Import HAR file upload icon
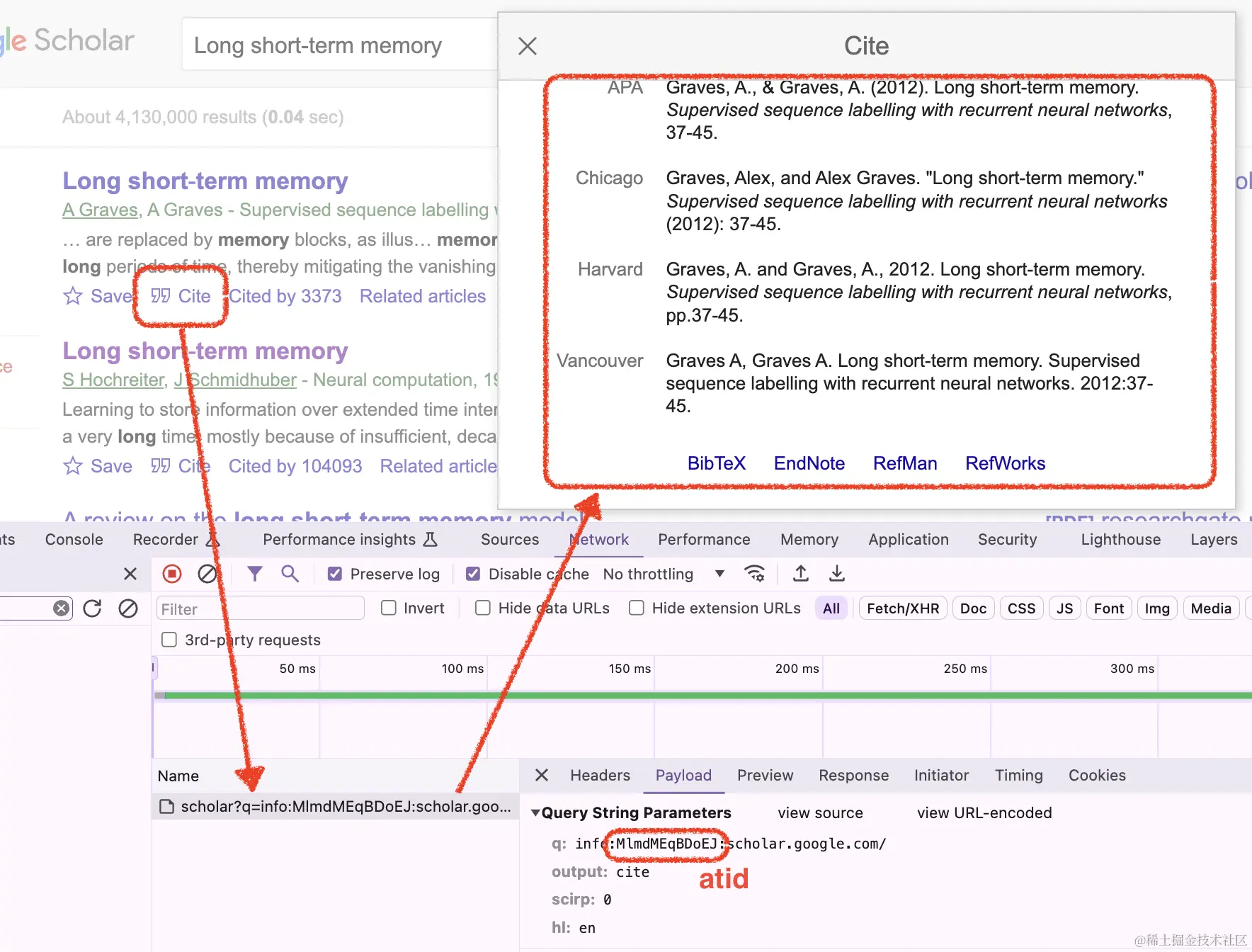The height and width of the screenshot is (952, 1252). point(801,574)
